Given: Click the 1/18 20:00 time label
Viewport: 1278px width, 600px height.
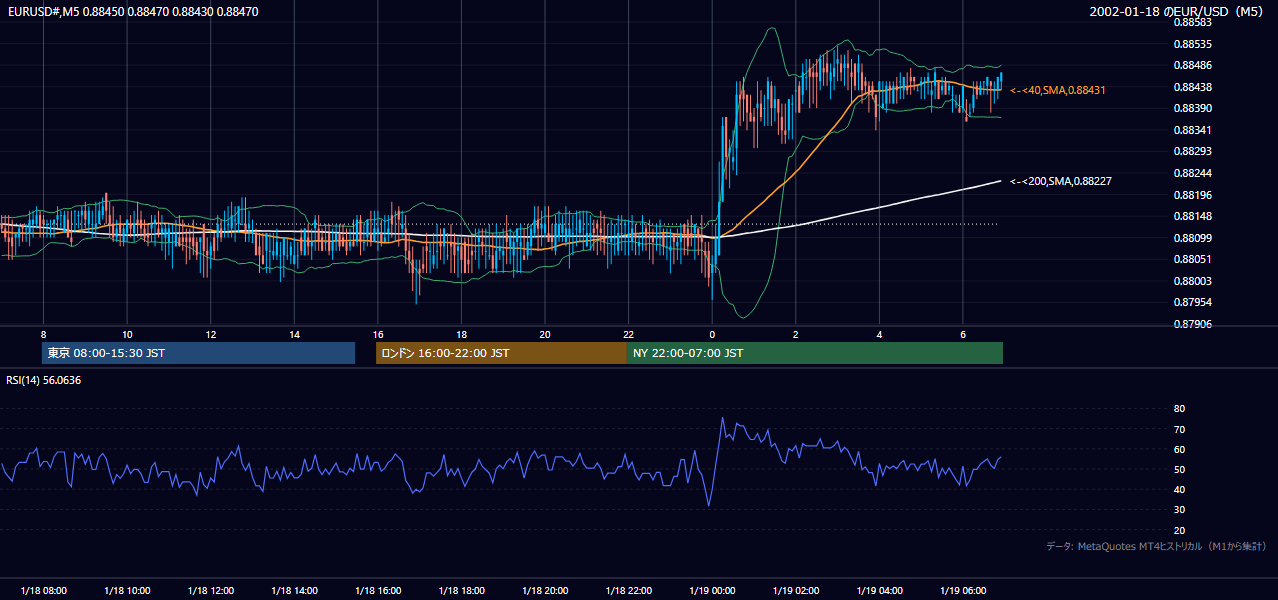Looking at the screenshot, I should tap(544, 591).
